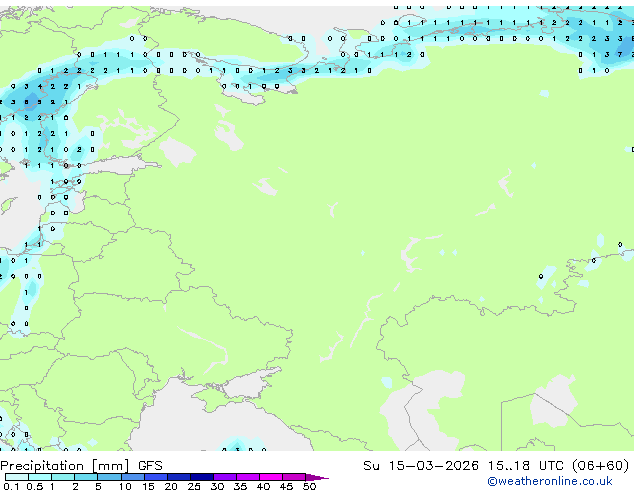Click the 2–5 mm legend swatch

(86, 477)
